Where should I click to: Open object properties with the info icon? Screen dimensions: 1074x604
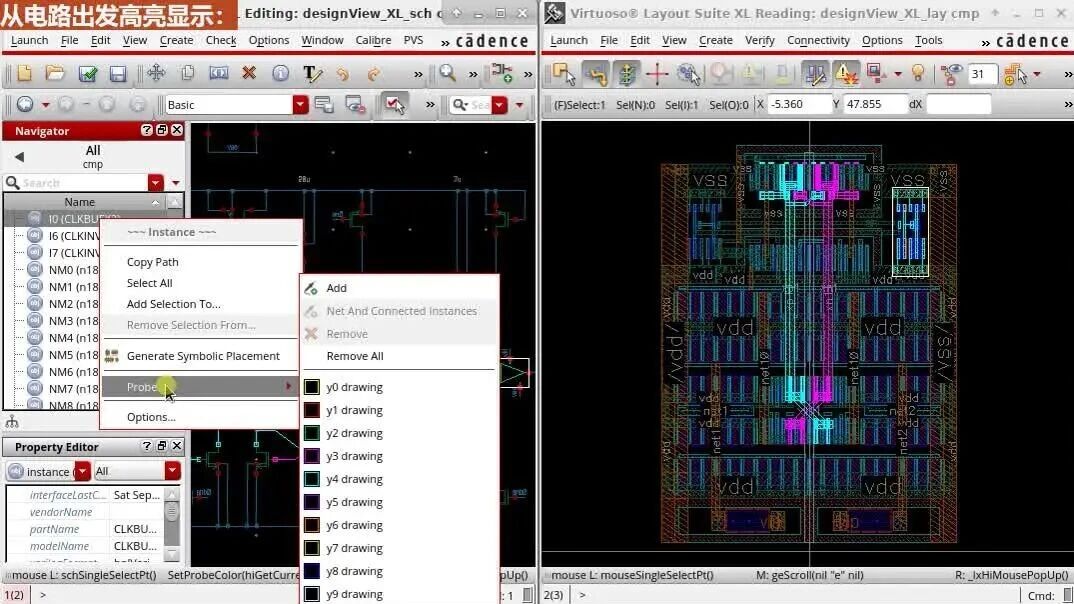pyautogui.click(x=280, y=73)
